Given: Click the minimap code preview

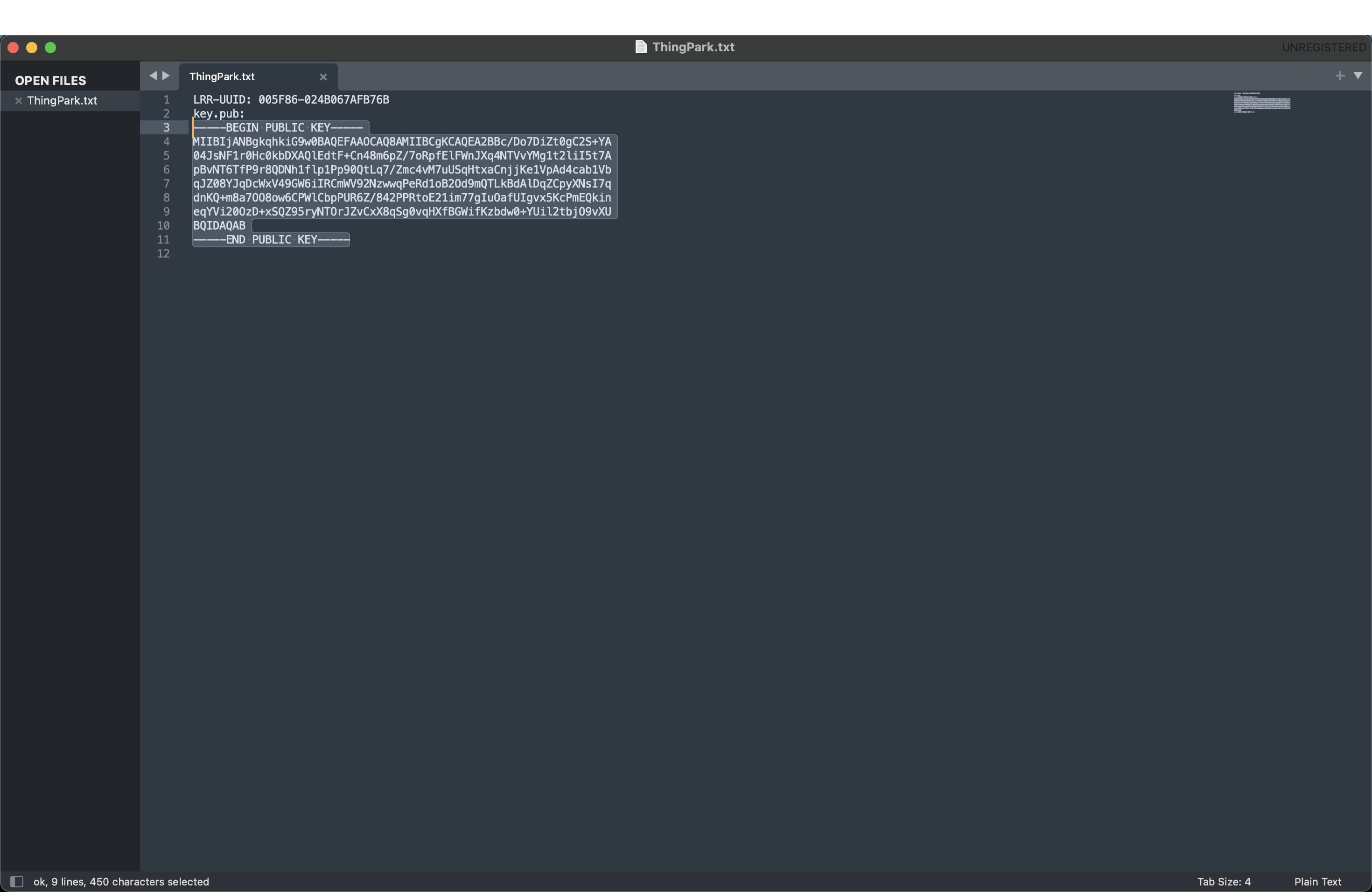Looking at the screenshot, I should (x=1261, y=103).
